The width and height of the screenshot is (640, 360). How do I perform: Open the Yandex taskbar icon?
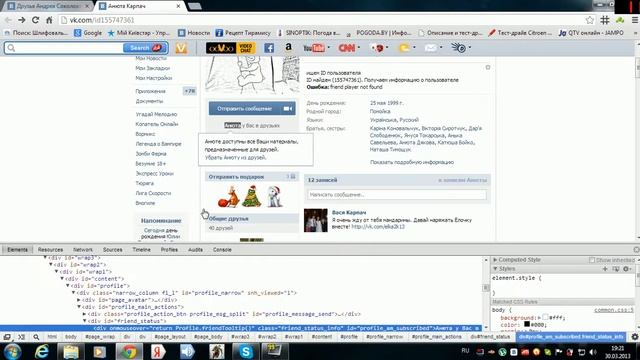tap(158, 351)
